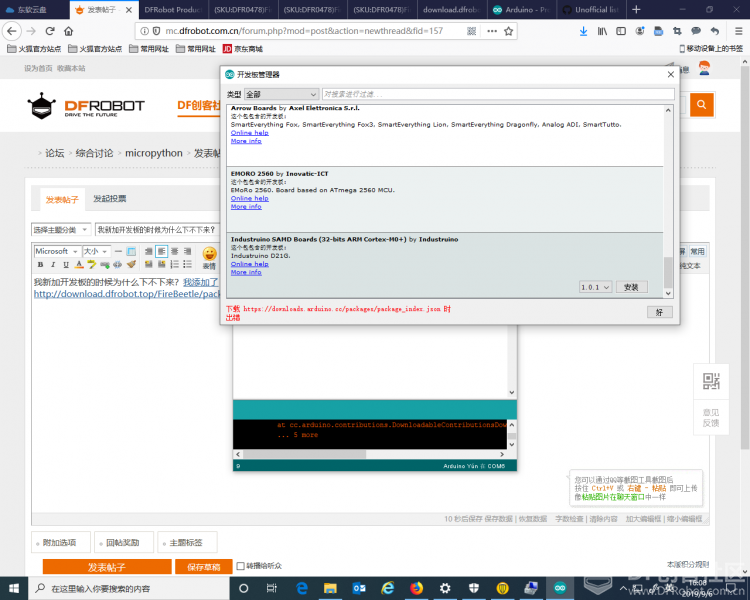The width and height of the screenshot is (750, 600).
Task: Click the 发表帖子 orange submit button
Action: (107, 567)
